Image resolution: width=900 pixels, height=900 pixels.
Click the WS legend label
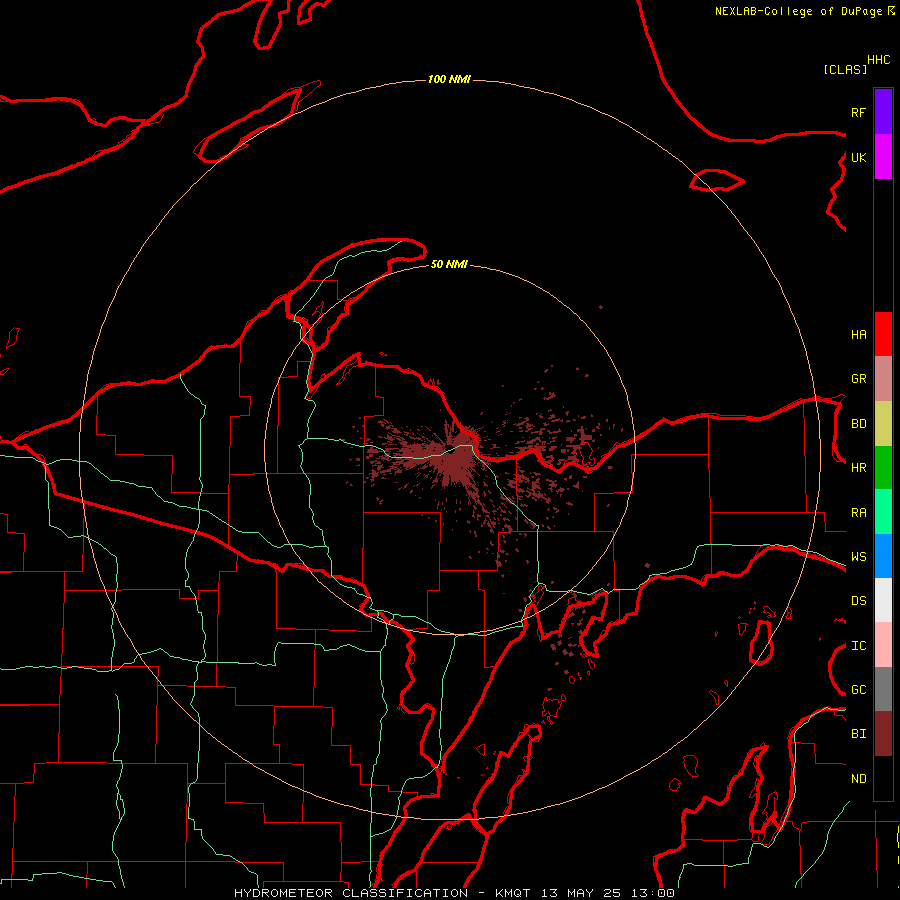pyautogui.click(x=858, y=556)
